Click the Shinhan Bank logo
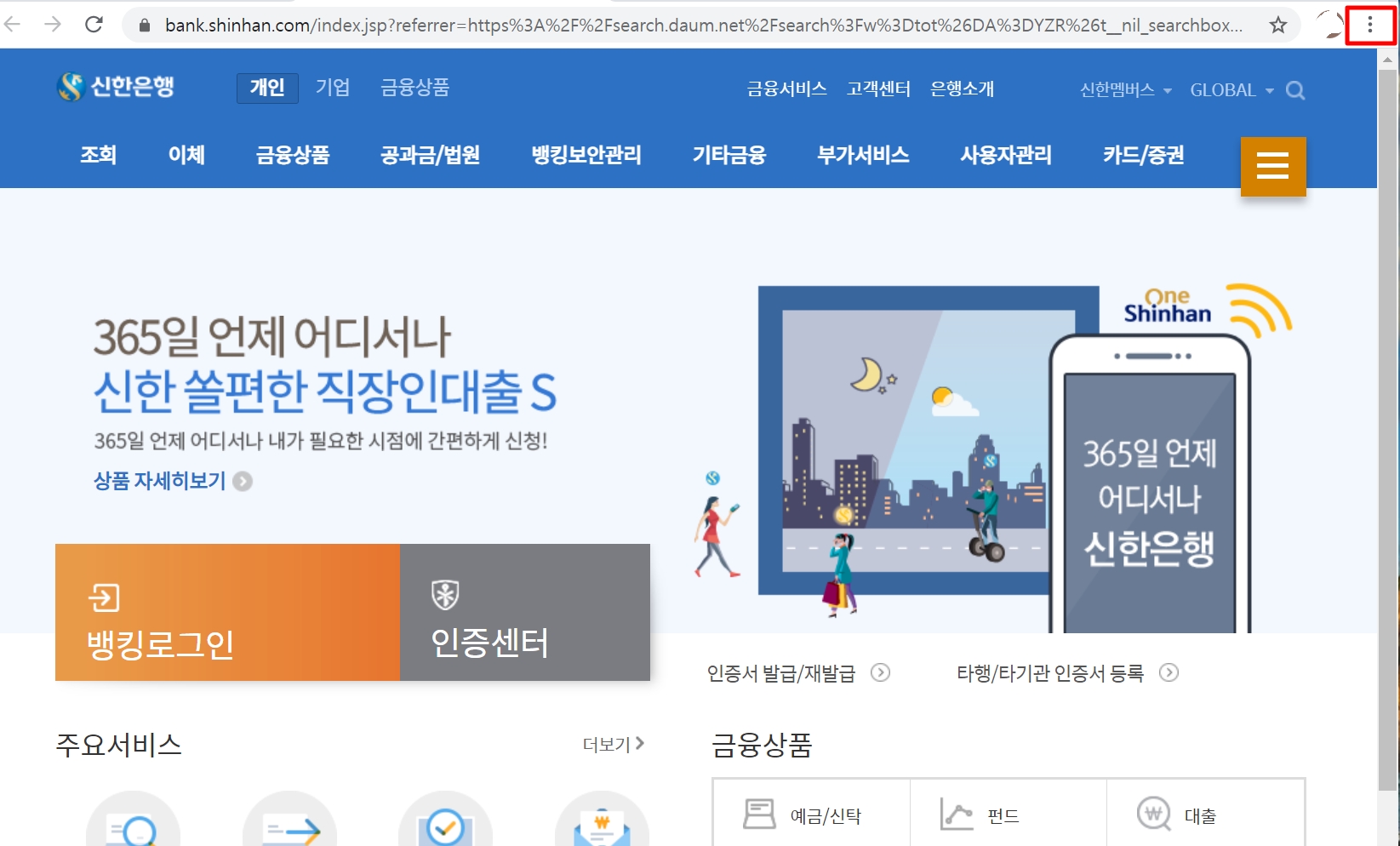 [x=116, y=86]
